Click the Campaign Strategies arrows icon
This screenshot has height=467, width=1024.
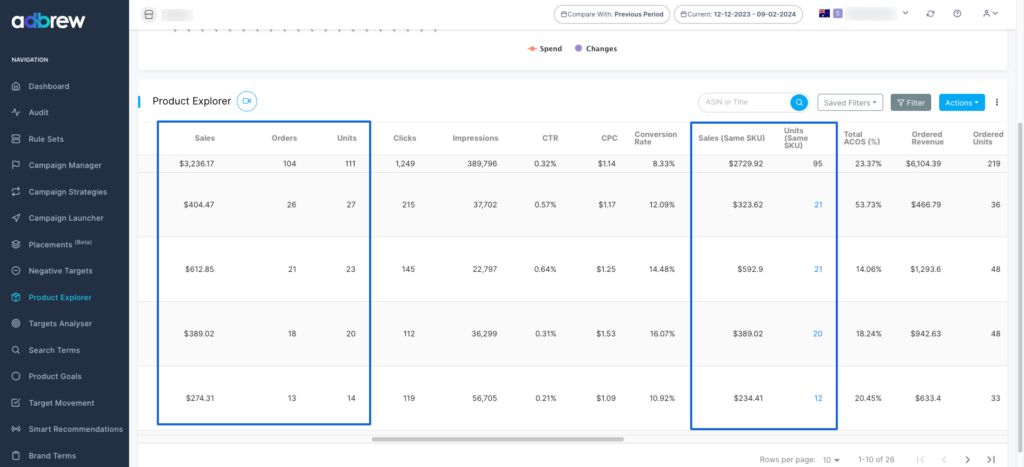click(16, 192)
